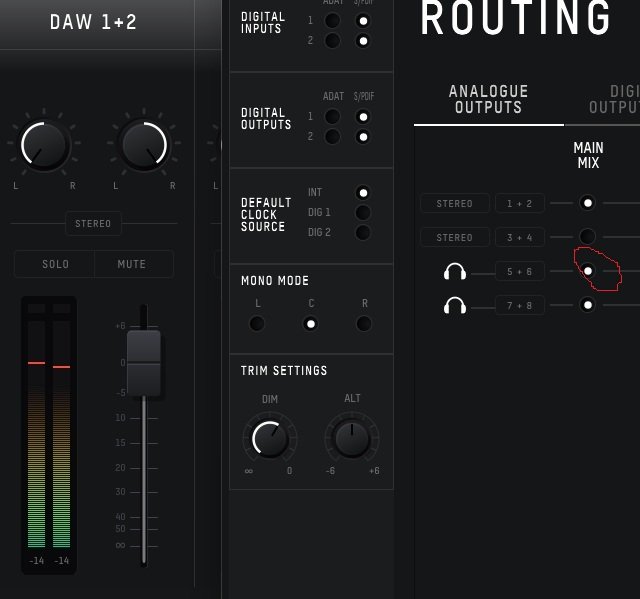The height and width of the screenshot is (599, 640).
Task: Toggle Main Mix routing for 5 + 6
Action: [588, 271]
